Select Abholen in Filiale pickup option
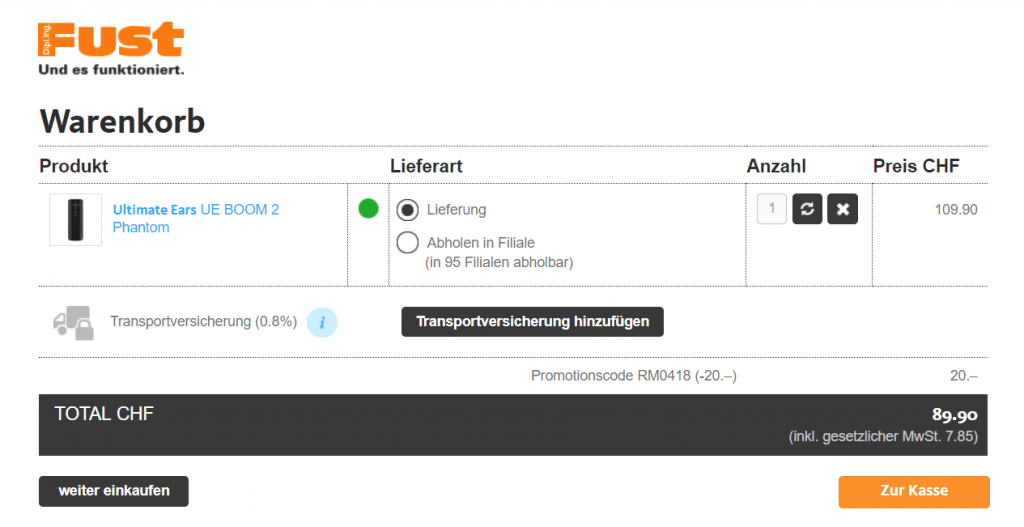The height and width of the screenshot is (527, 1024). click(x=408, y=242)
